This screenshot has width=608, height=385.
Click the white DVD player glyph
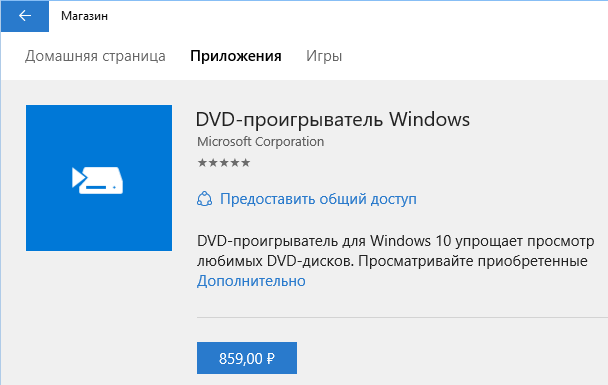[97, 180]
